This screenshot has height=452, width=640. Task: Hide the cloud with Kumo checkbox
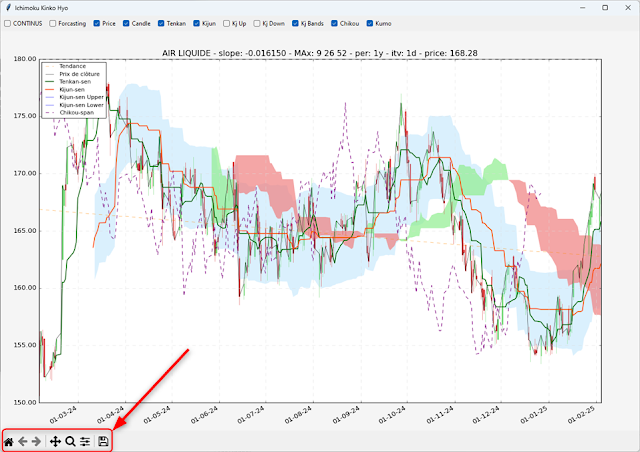tap(371, 22)
